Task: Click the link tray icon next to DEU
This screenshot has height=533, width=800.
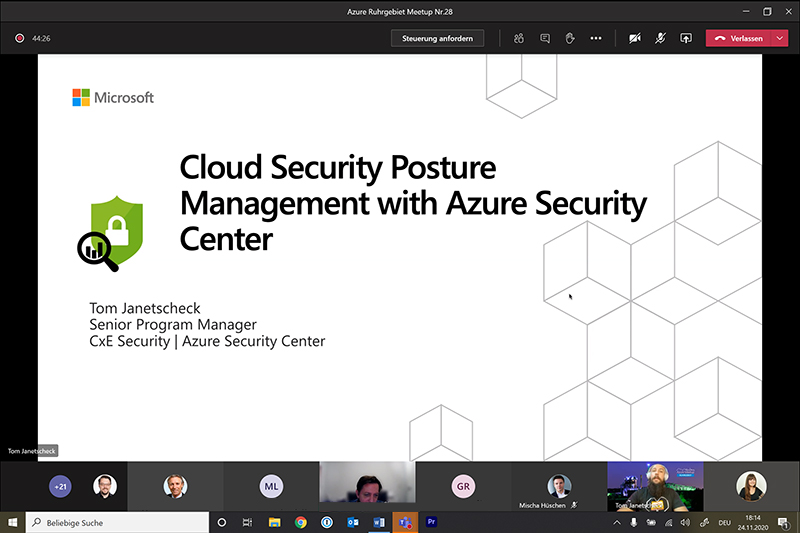Action: [x=705, y=522]
